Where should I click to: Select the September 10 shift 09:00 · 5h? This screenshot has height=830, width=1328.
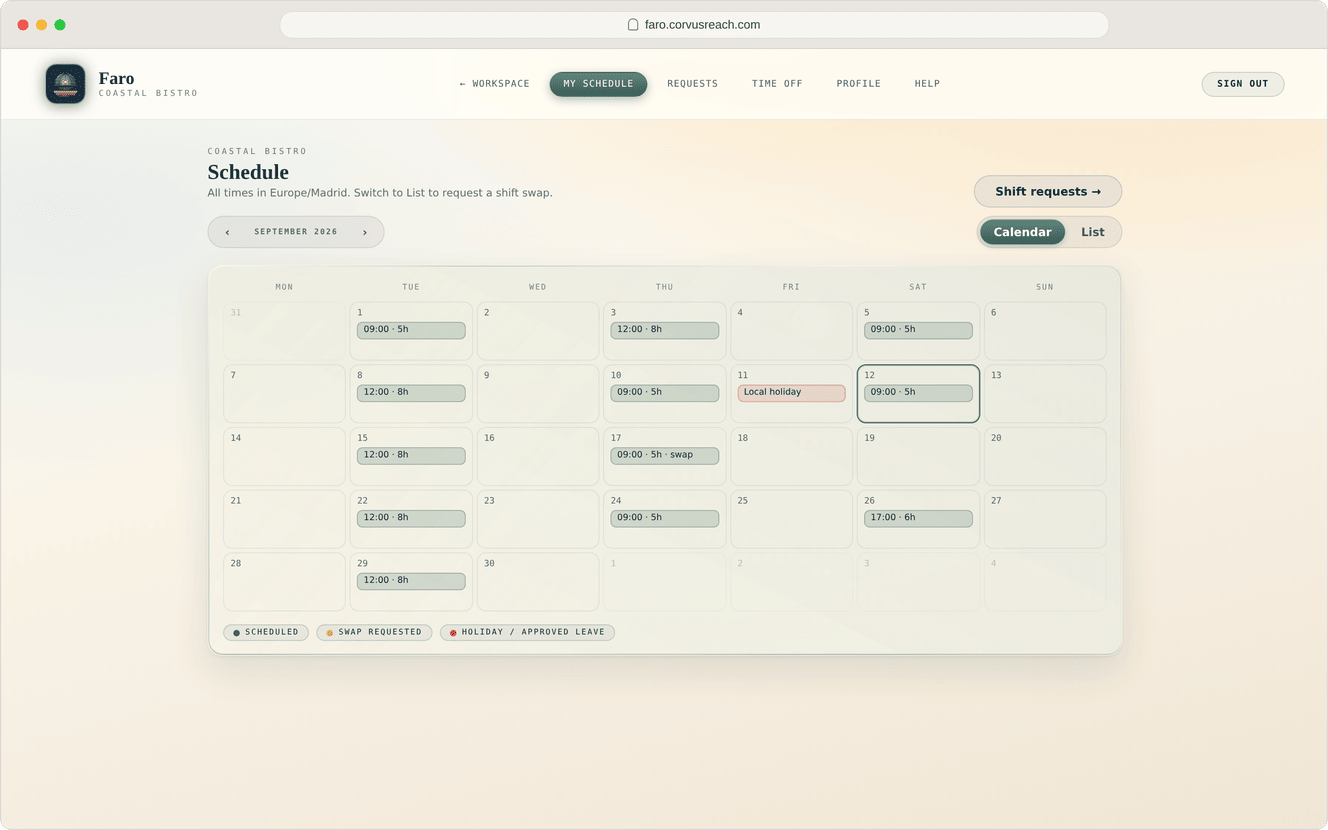click(x=665, y=393)
